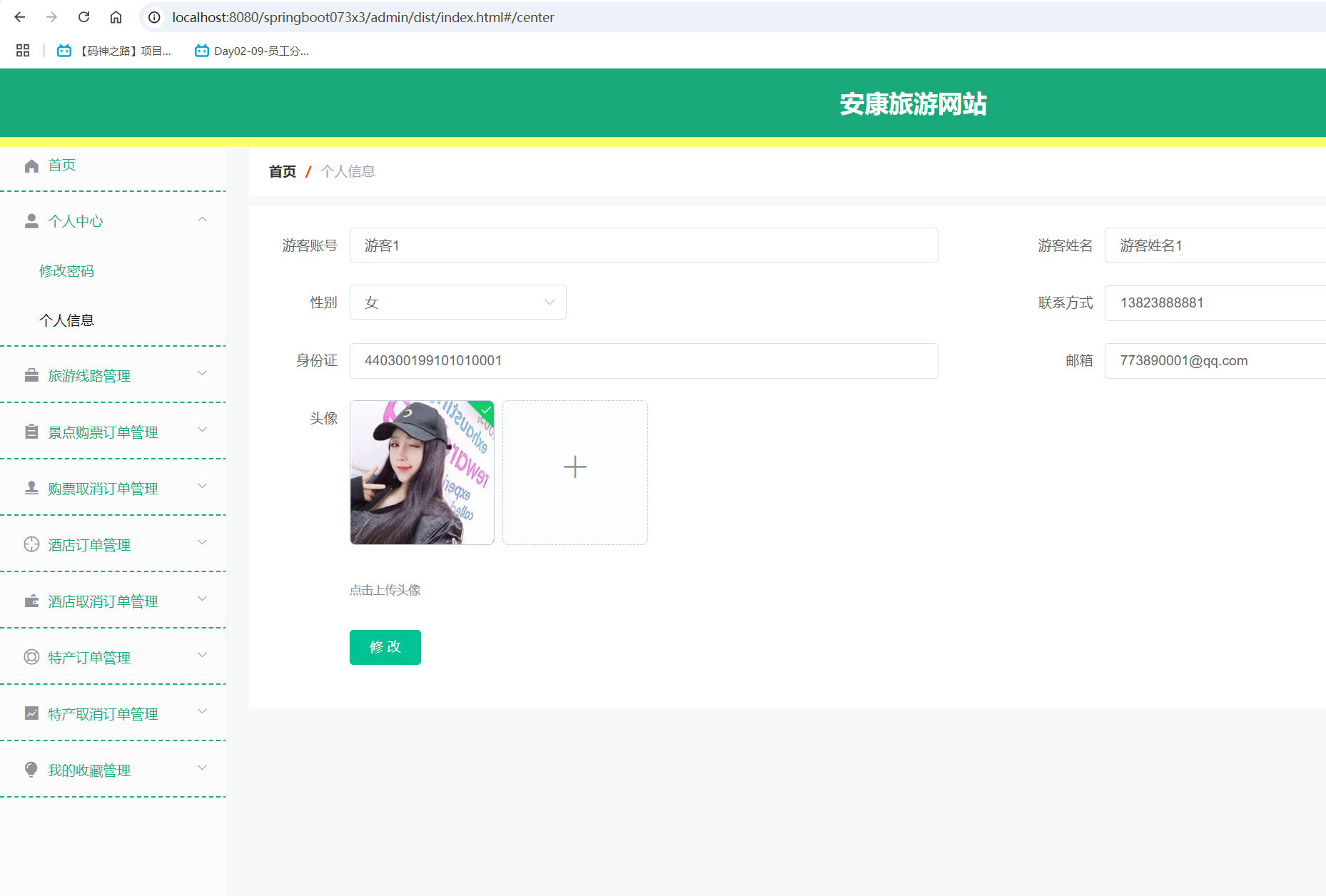Click the person icon beside 个人中心

tap(31, 220)
